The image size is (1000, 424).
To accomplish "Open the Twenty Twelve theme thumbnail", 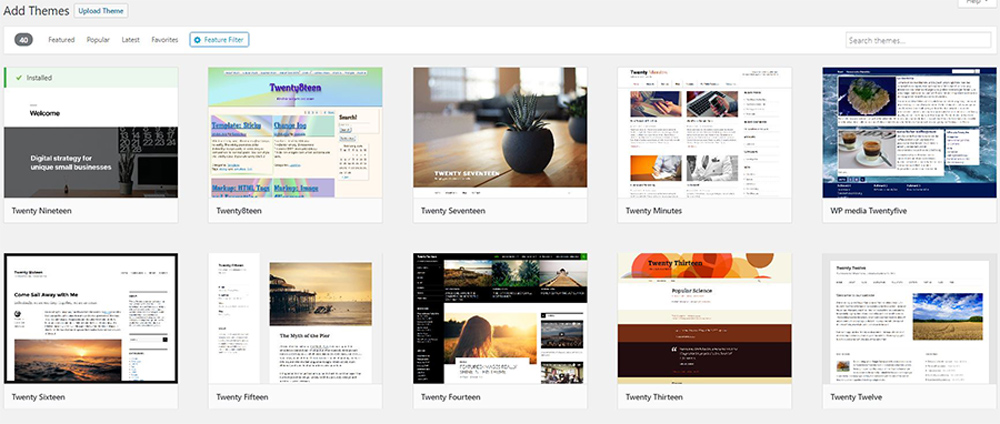I will [909, 319].
